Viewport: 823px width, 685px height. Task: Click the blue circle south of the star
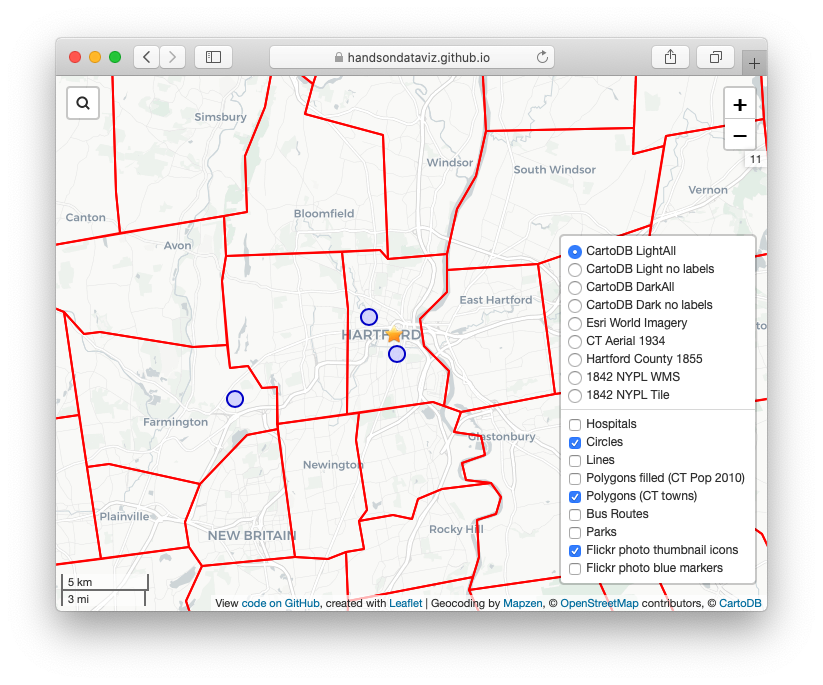397,354
